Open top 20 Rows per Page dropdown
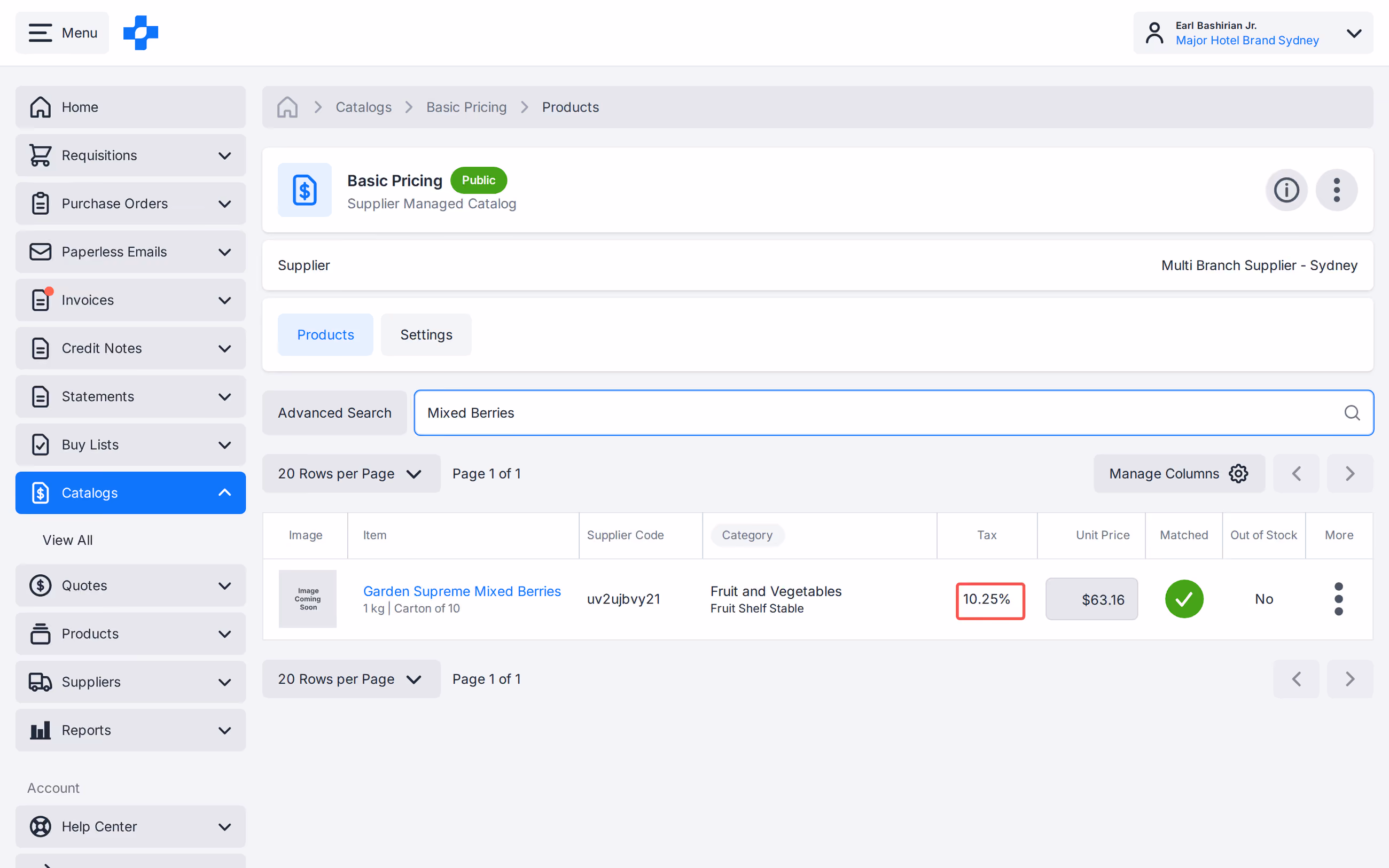The image size is (1389, 868). pos(352,474)
